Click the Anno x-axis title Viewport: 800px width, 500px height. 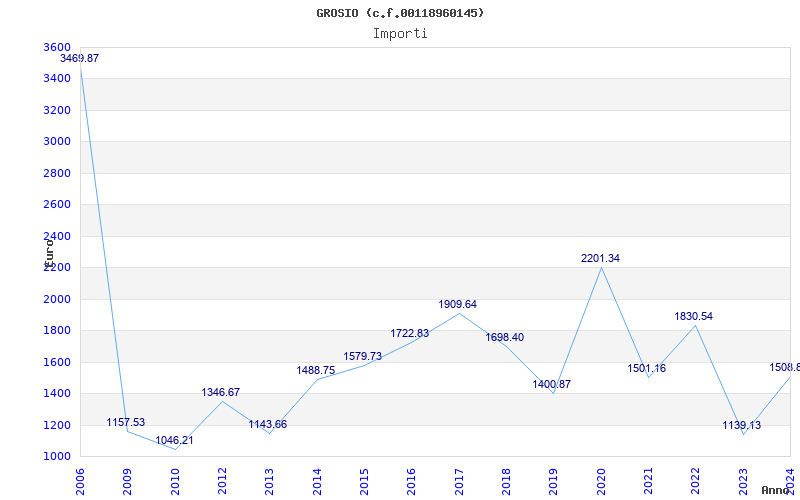(x=774, y=491)
